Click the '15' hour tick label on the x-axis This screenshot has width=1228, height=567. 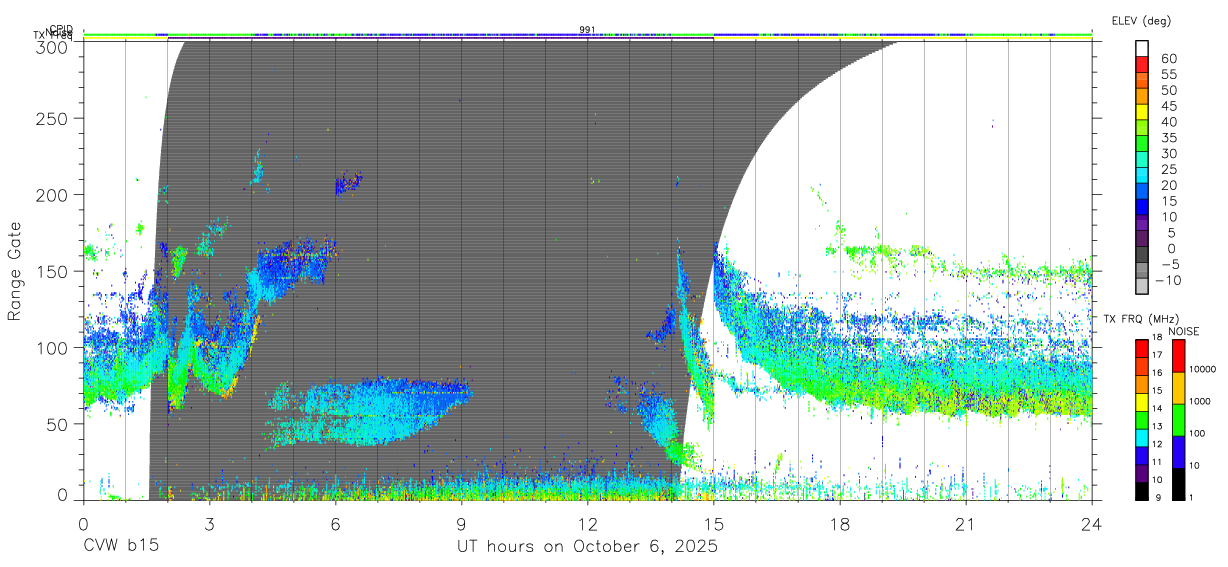714,523
